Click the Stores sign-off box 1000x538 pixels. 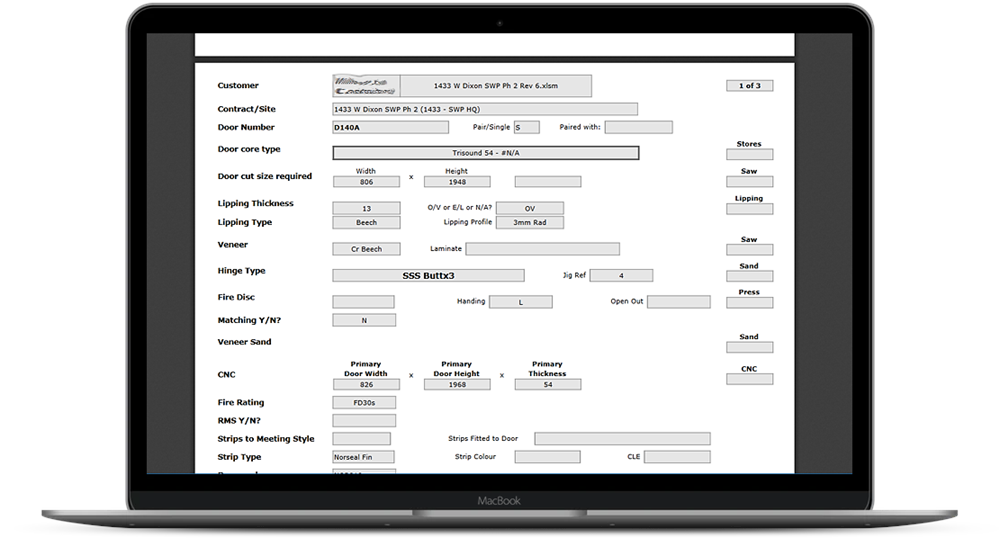click(x=749, y=155)
